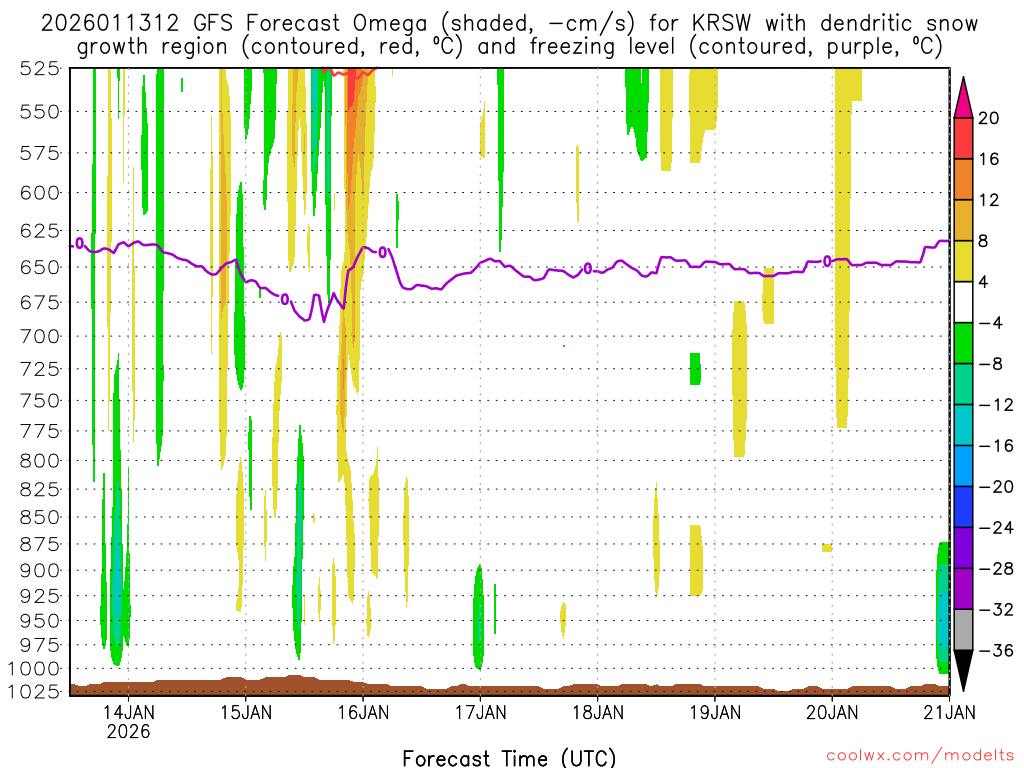Image resolution: width=1024 pixels, height=768 pixels.
Task: Click the black arrow below the color bar
Action: (963, 671)
